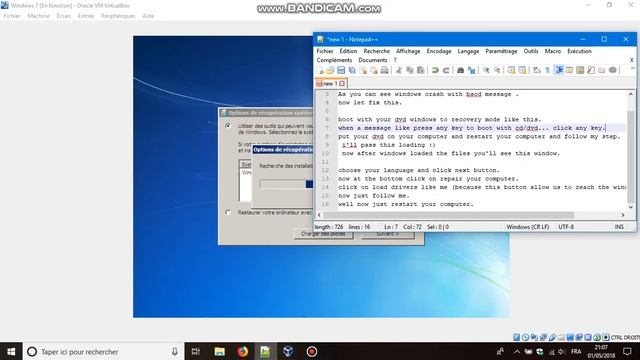
Task: Click the 'length : 726' status bar text
Action: [329, 227]
